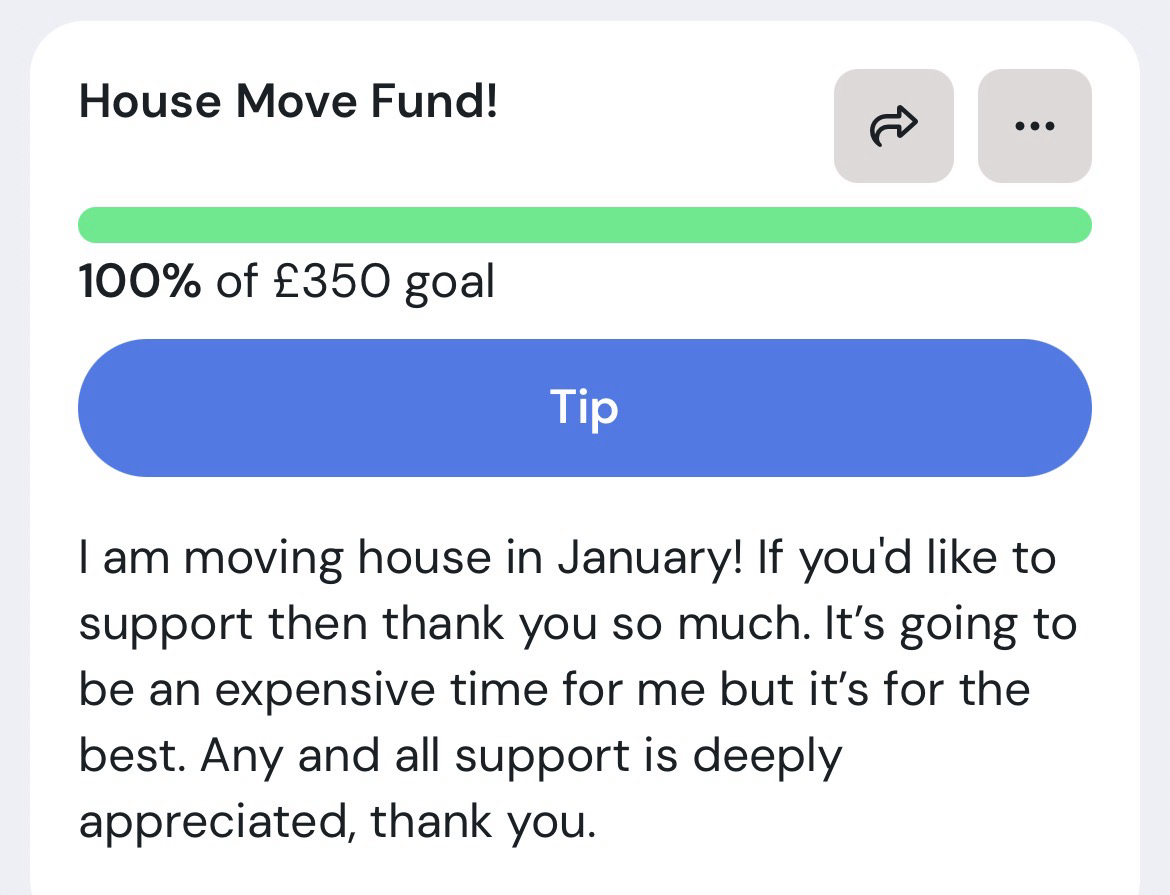1170x895 pixels.
Task: Open the three-dot more options menu
Action: 1034,127
